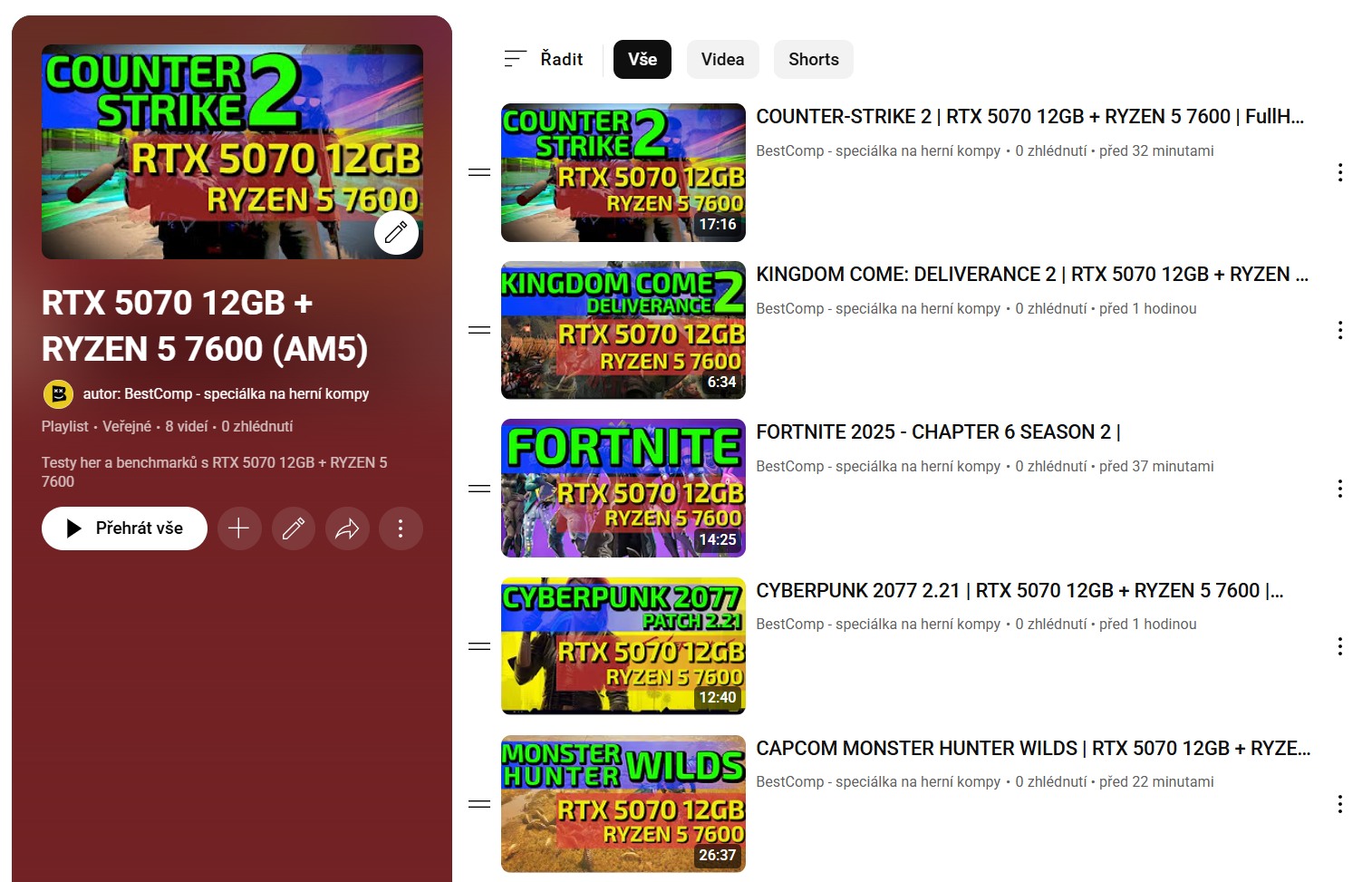Open FORTNITE 2025 - CHAPTER 6 SEASON 2 title
The height and width of the screenshot is (882, 1372).
(x=939, y=432)
